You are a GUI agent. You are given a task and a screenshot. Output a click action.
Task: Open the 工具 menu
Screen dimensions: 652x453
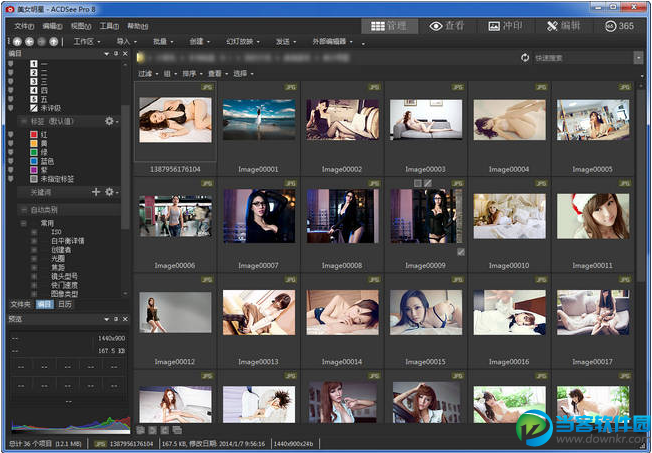tap(108, 25)
